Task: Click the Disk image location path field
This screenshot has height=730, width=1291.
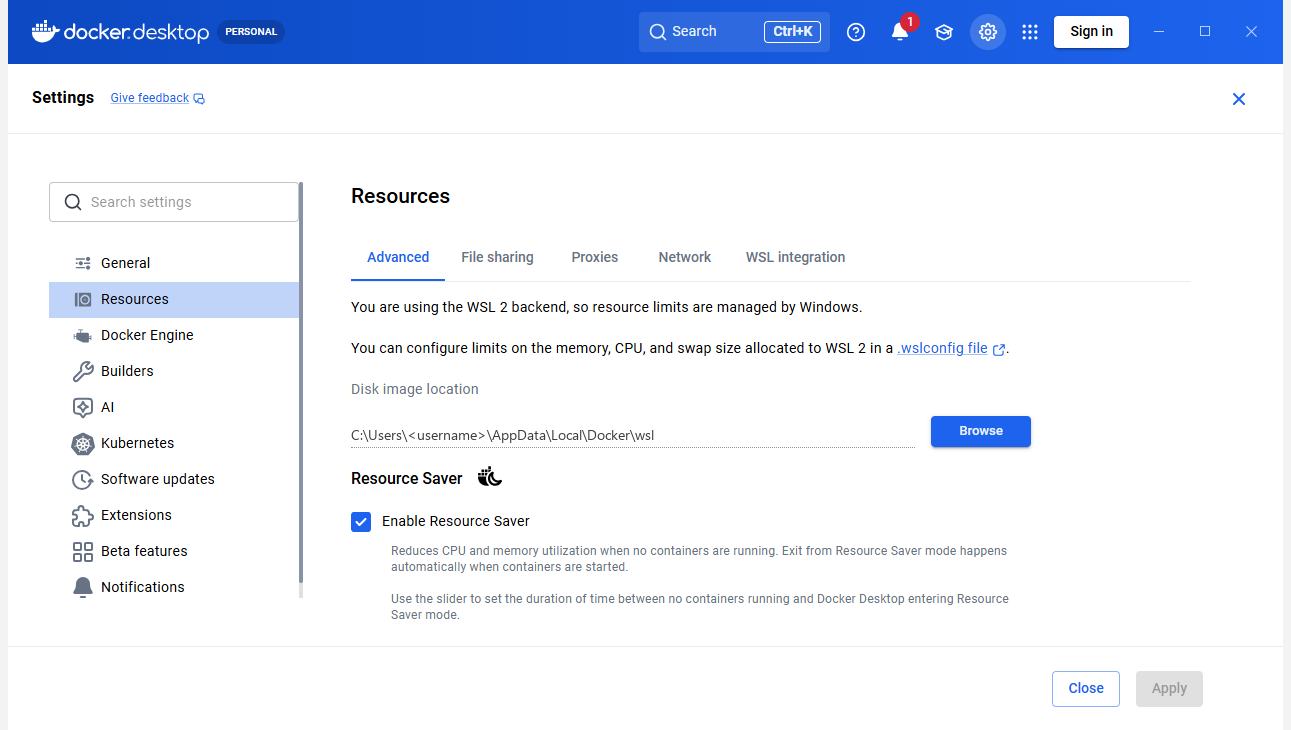Action: pos(633,435)
